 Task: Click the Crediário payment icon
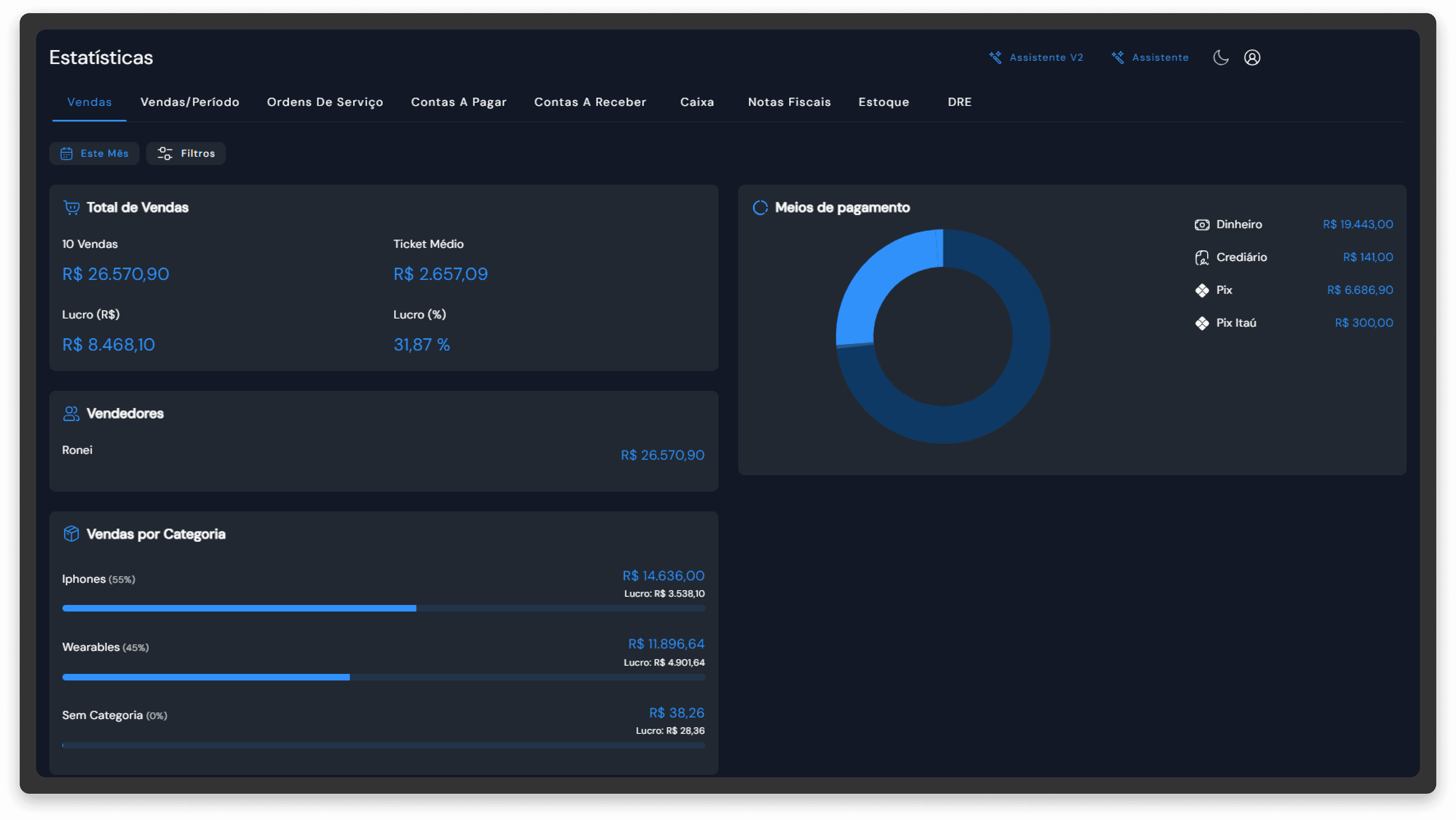point(1202,258)
